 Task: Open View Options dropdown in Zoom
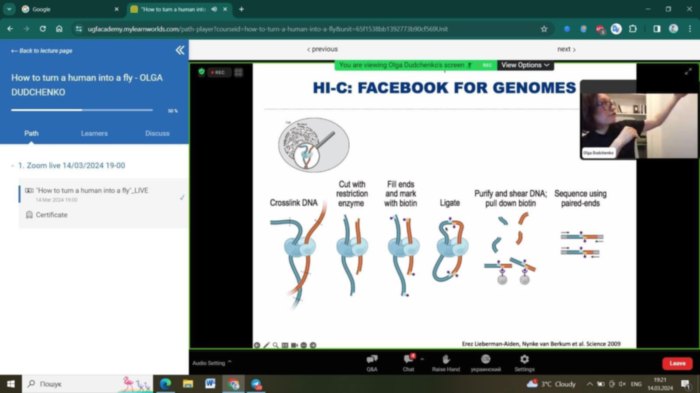[525, 65]
